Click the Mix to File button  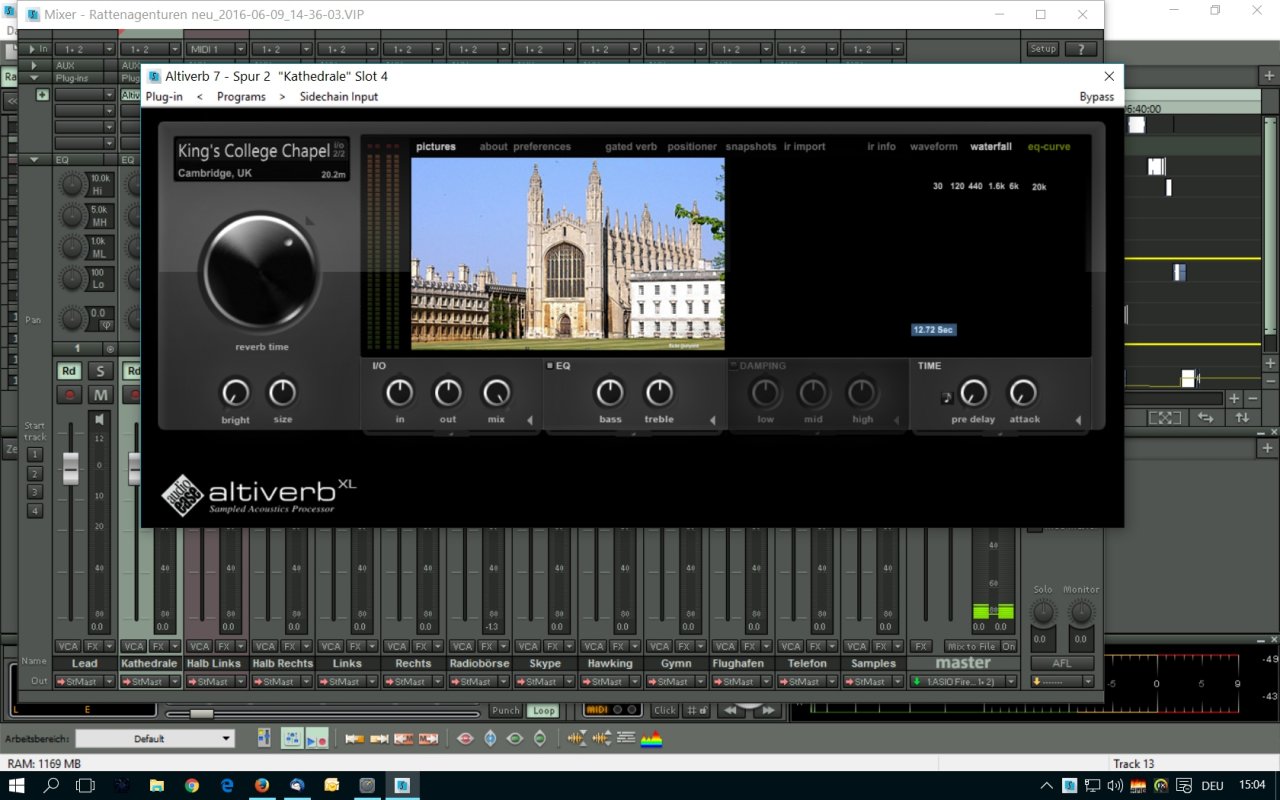coord(971,646)
